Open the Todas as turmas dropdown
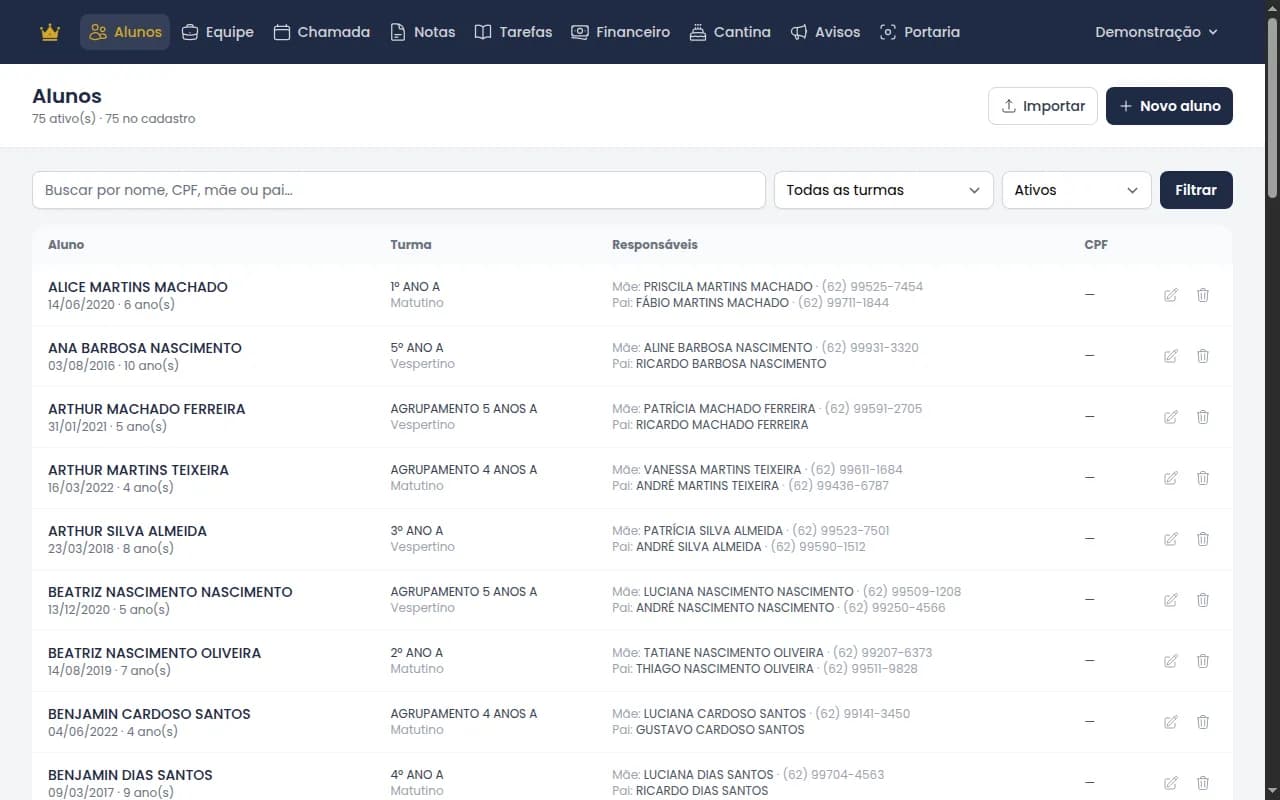The height and width of the screenshot is (800, 1280). pos(883,190)
